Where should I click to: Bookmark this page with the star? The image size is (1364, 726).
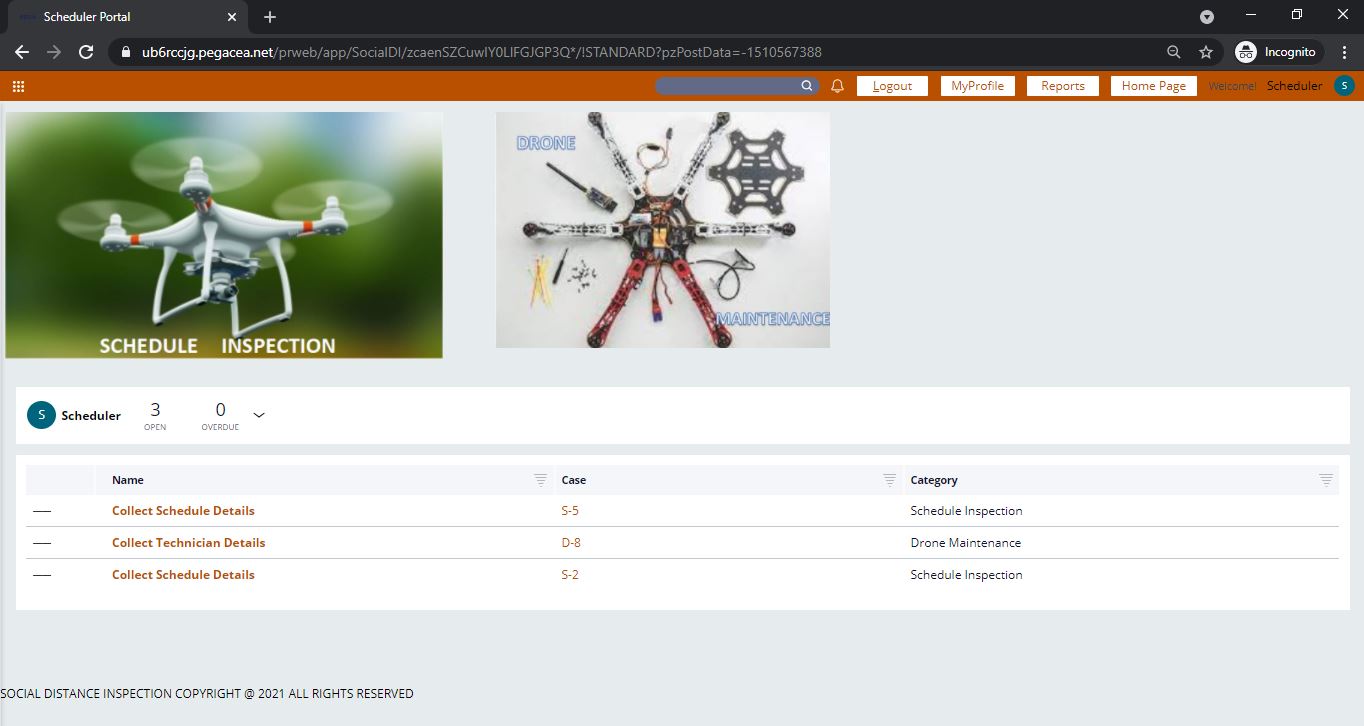point(1206,52)
